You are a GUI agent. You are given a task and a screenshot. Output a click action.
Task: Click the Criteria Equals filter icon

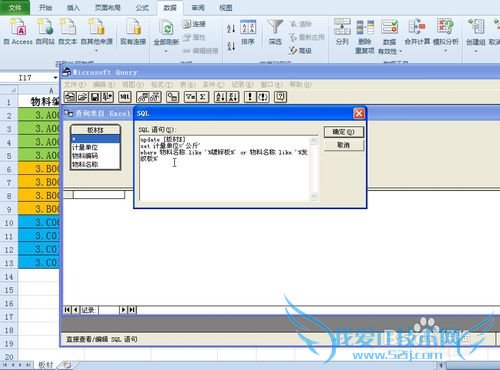pyautogui.click(x=190, y=97)
